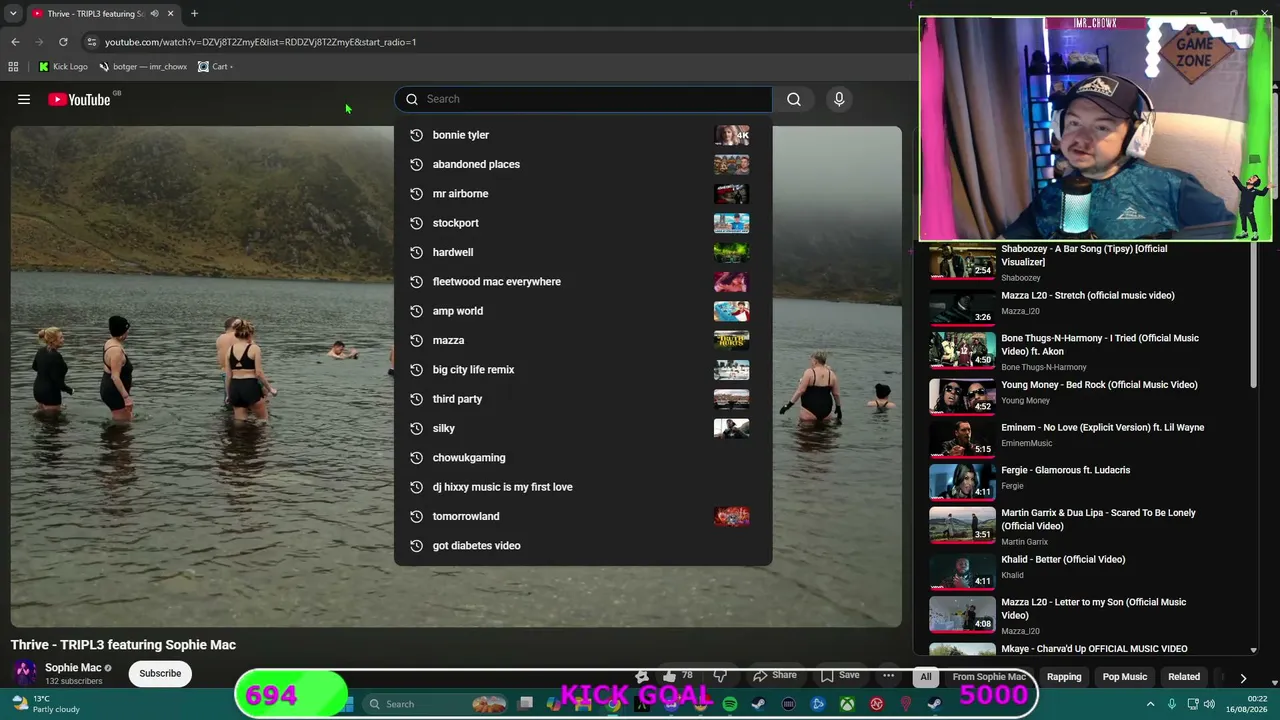Select the Pop Music filter chip

click(1125, 677)
